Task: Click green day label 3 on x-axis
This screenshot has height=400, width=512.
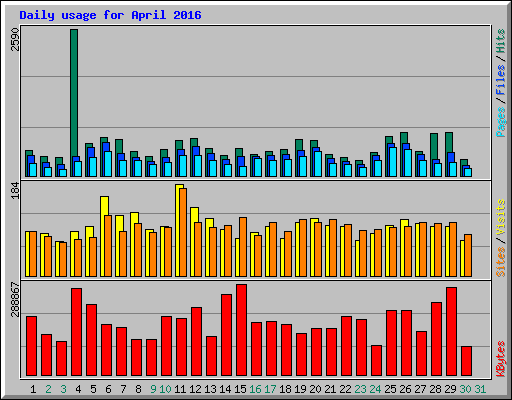Action: pyautogui.click(x=63, y=389)
